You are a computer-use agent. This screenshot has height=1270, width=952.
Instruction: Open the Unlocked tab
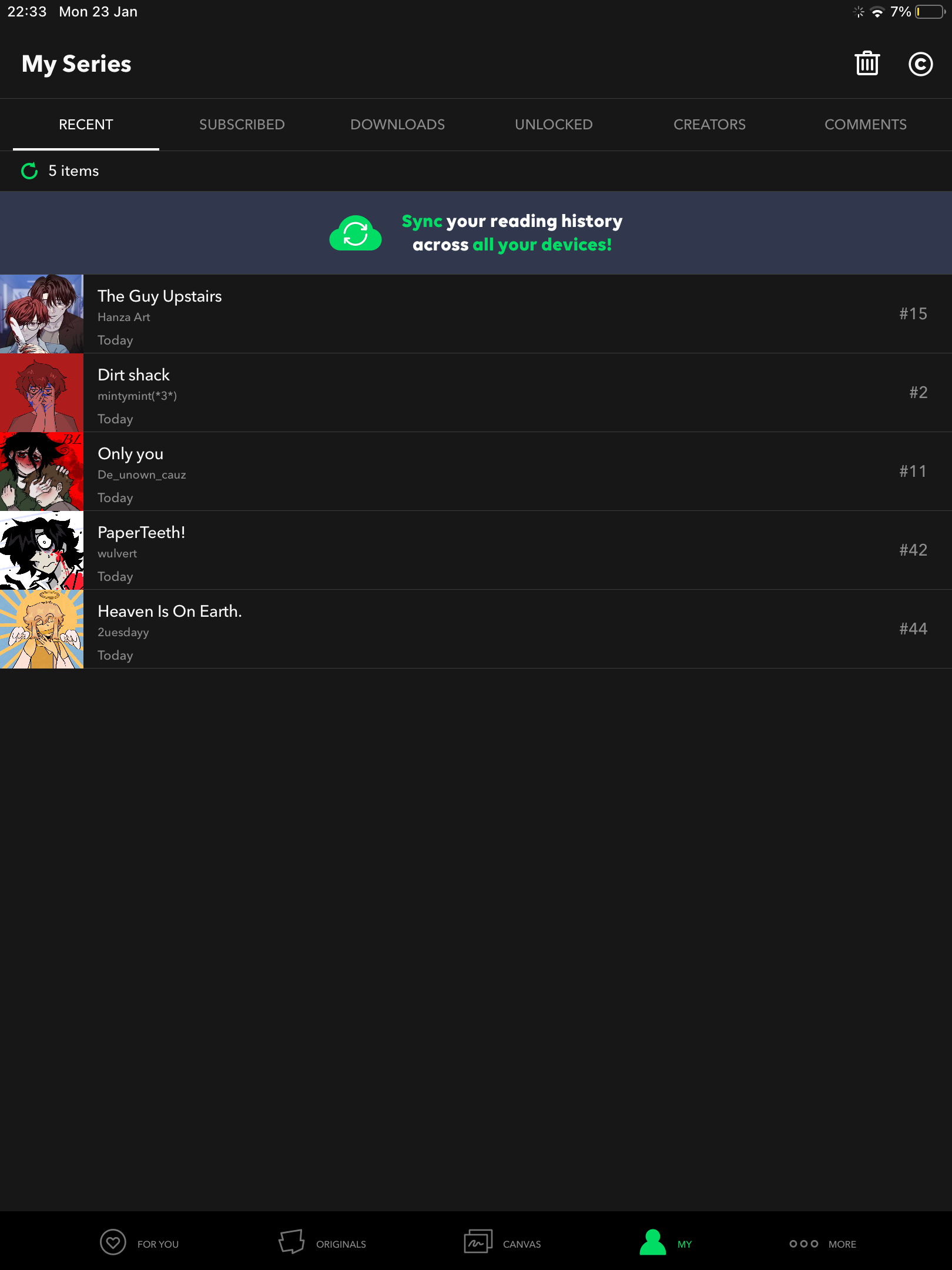click(554, 125)
